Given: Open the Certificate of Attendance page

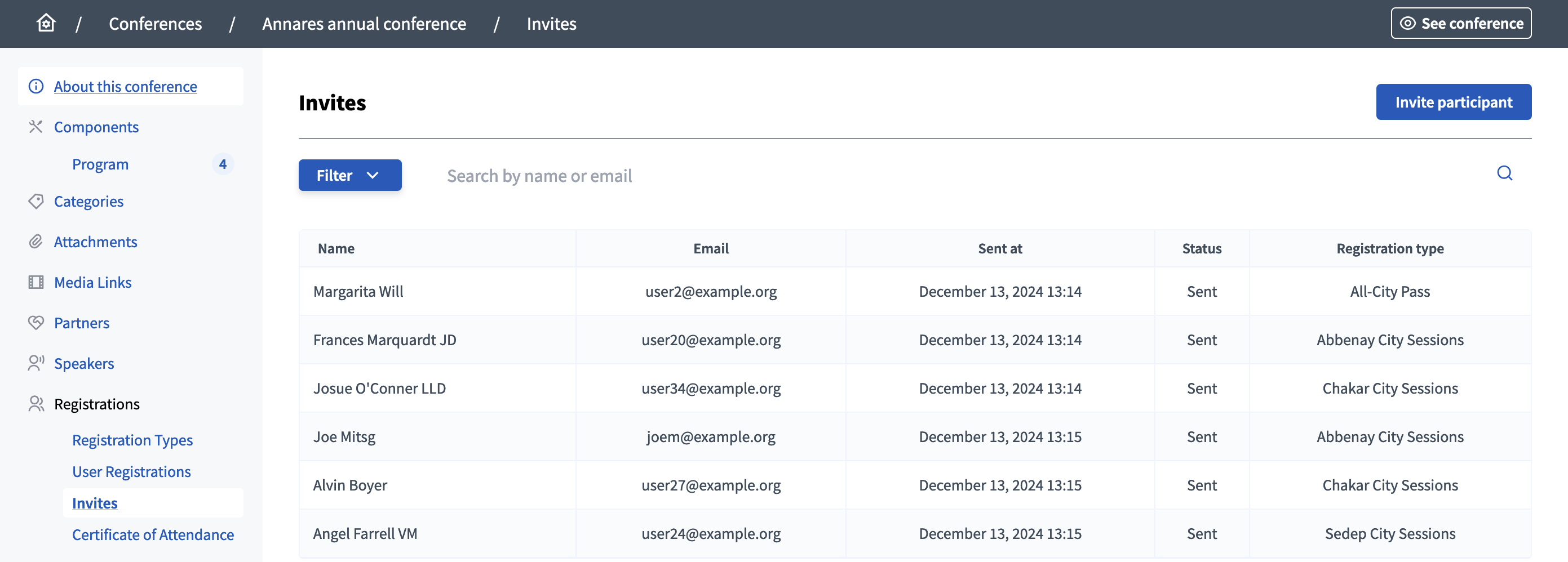Looking at the screenshot, I should pyautogui.click(x=153, y=534).
